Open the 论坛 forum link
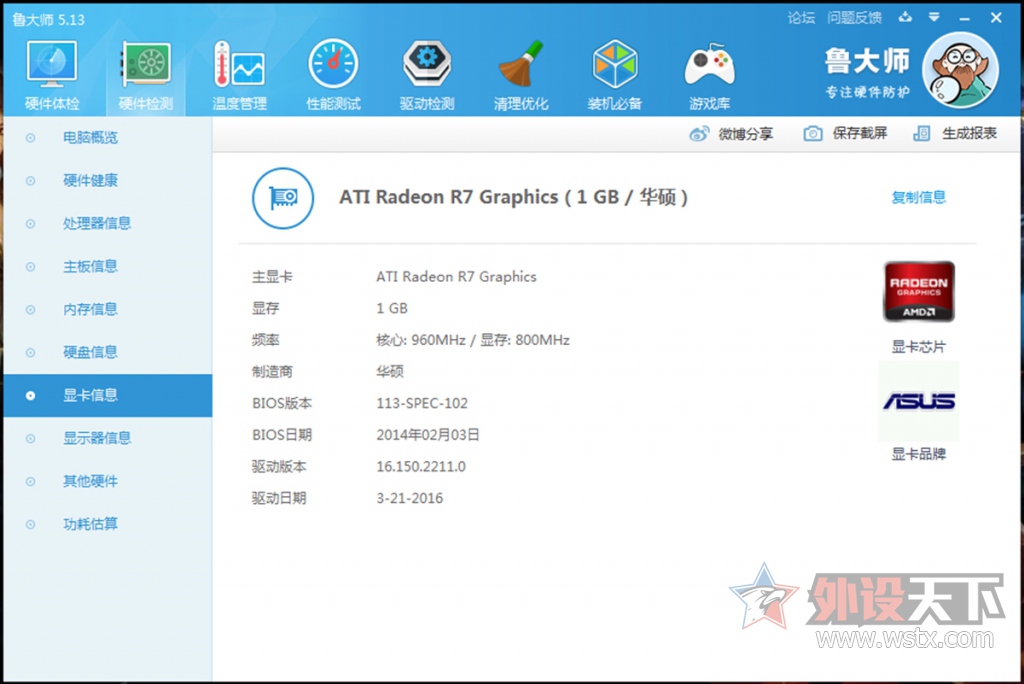Image resolution: width=1024 pixels, height=684 pixels. [801, 18]
